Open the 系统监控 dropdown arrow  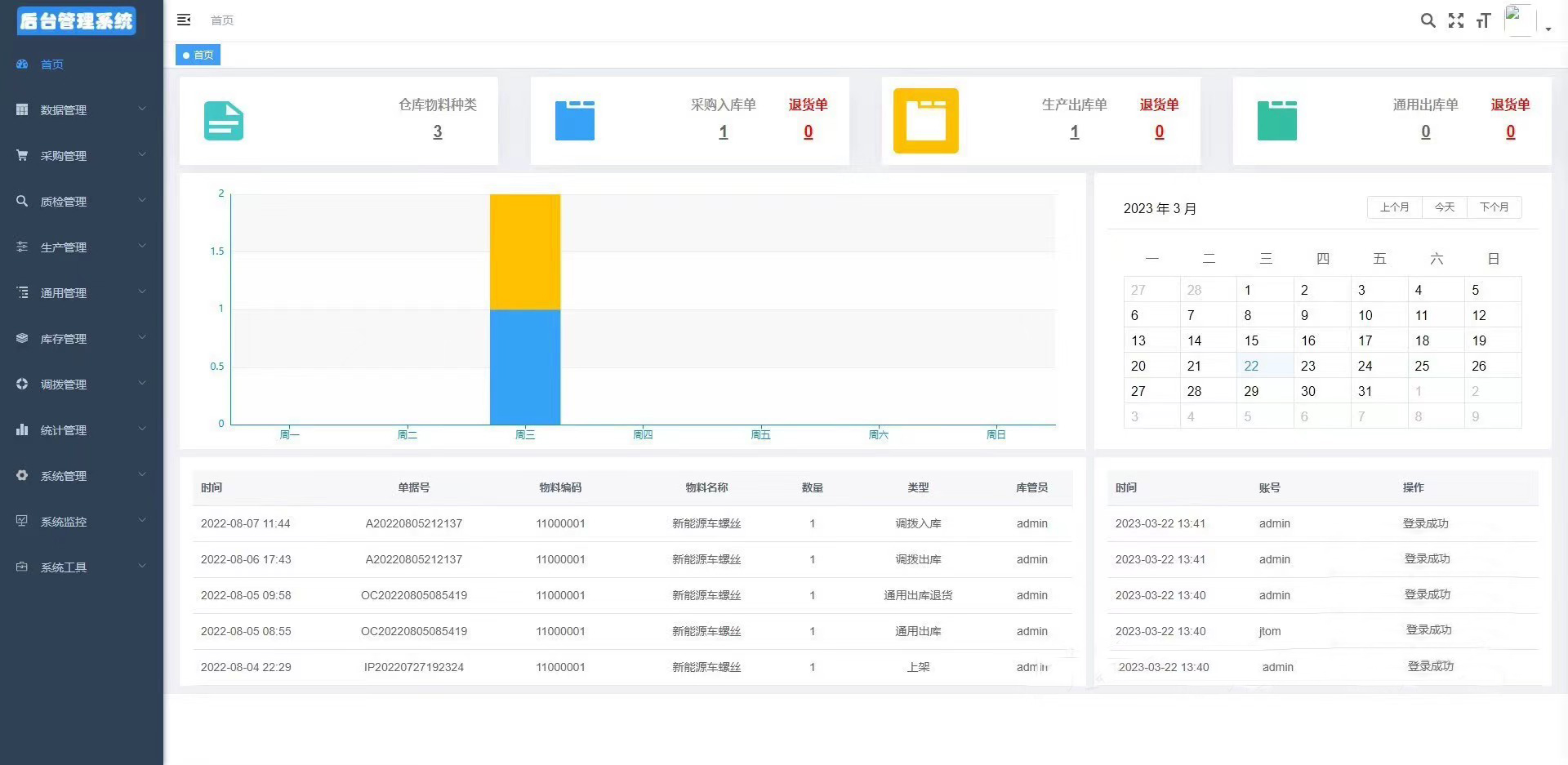142,520
